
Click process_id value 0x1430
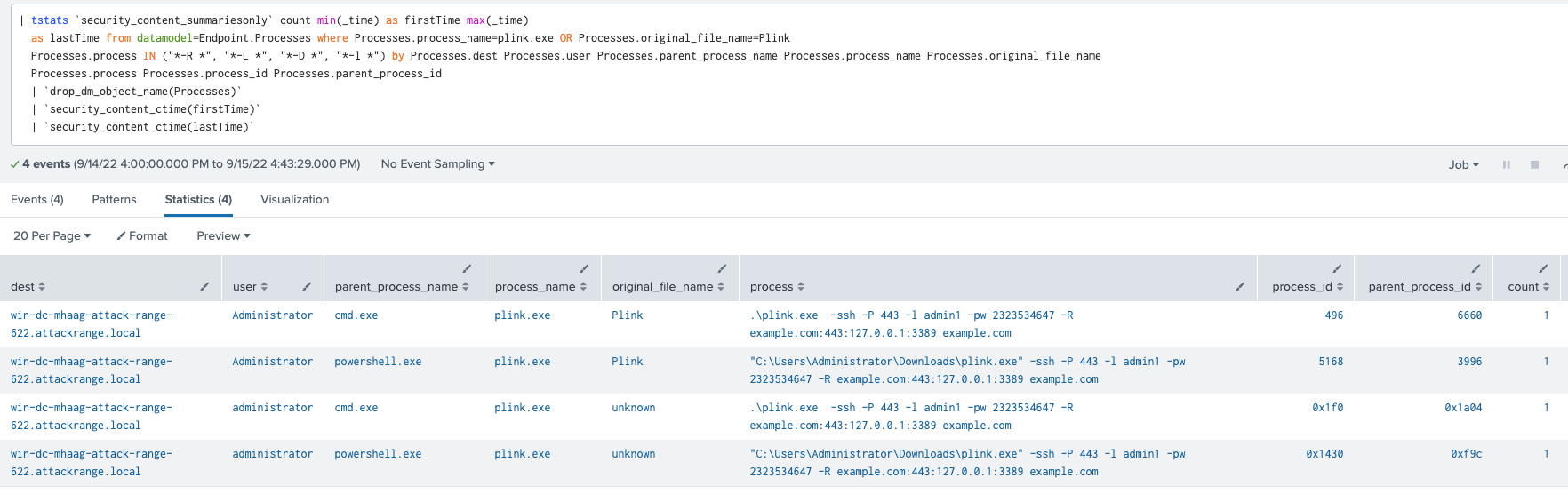[1324, 454]
